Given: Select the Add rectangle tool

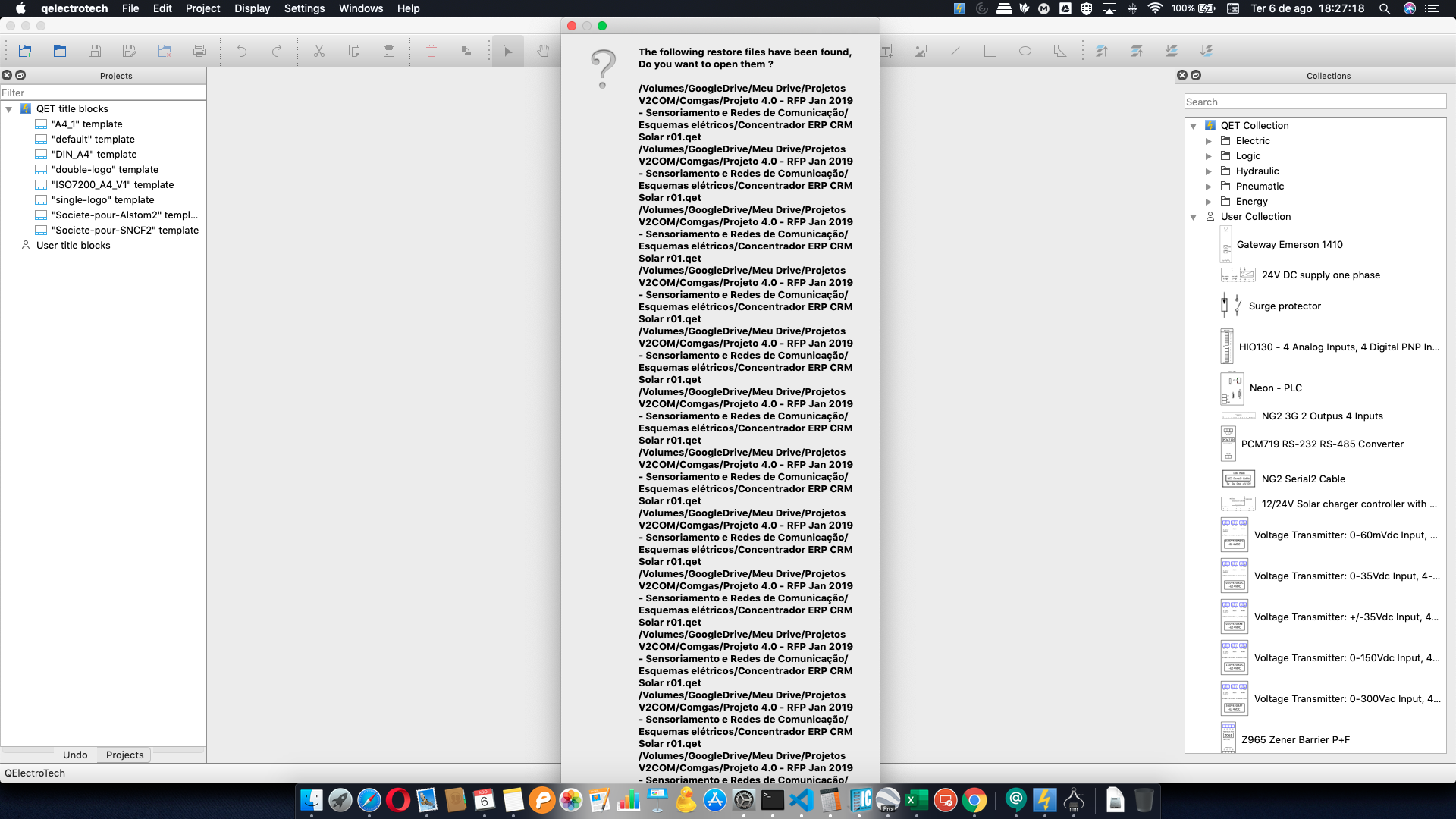Looking at the screenshot, I should 990,51.
